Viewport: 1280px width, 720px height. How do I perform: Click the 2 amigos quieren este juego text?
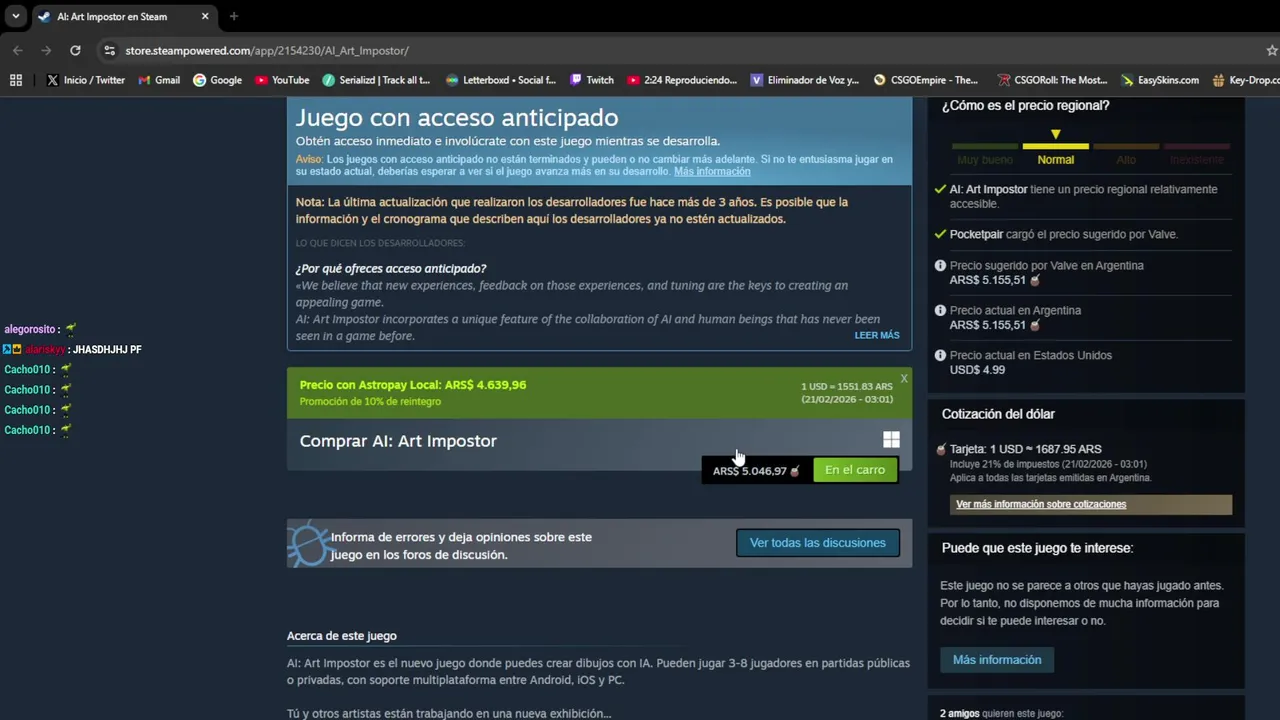tap(1001, 714)
